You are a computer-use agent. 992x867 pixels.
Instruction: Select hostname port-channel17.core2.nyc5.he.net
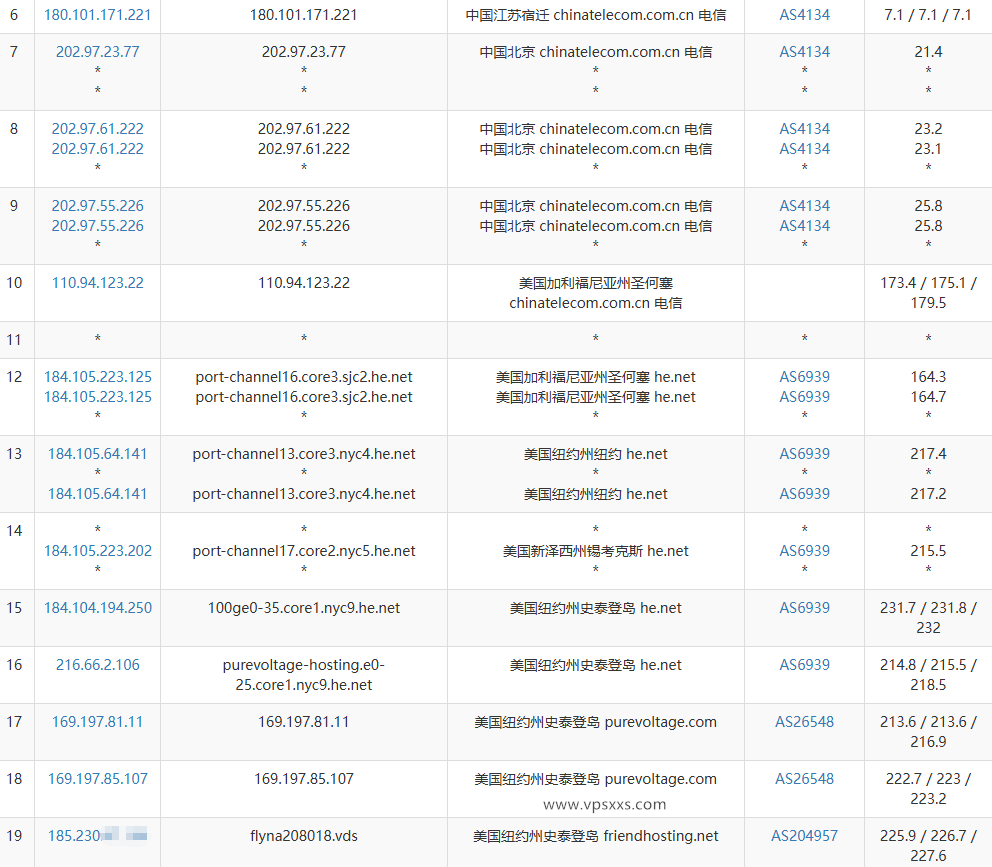pos(304,551)
